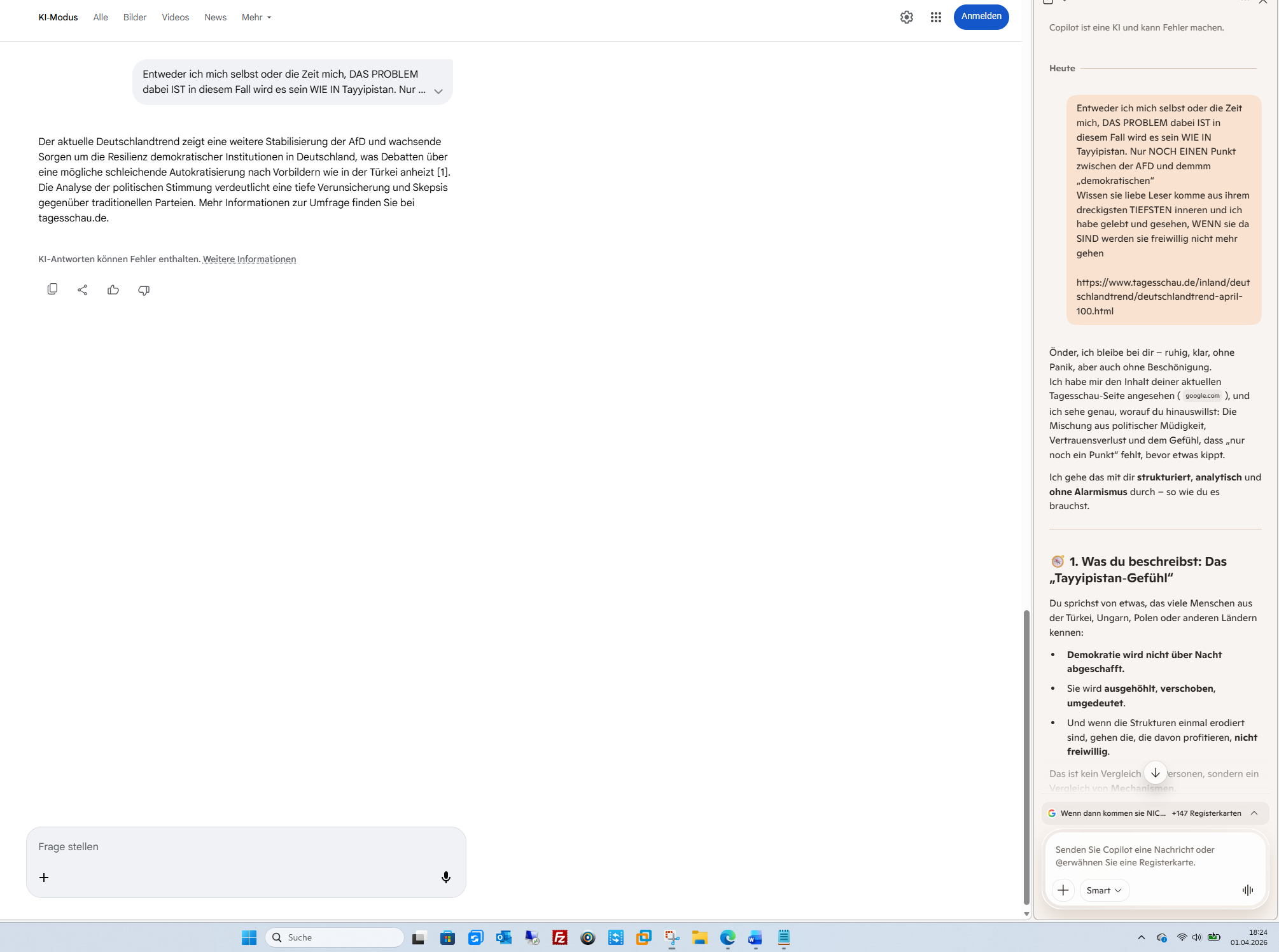The image size is (1279, 952).
Task: Click the share answer icon
Action: tap(83, 290)
